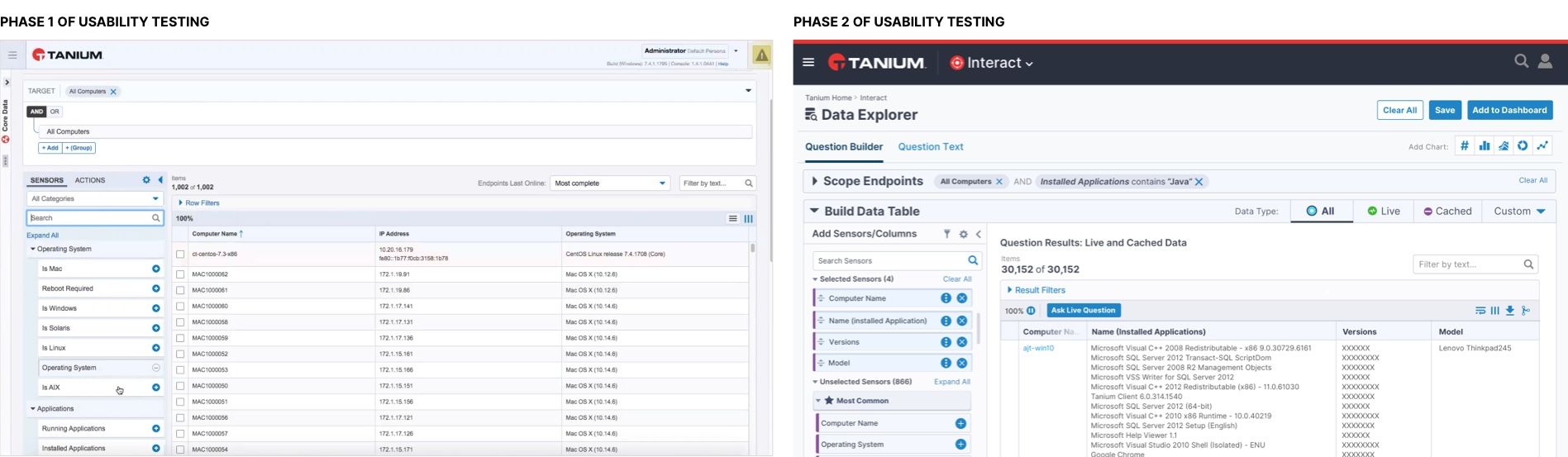Add a number (#) chart

(1465, 146)
